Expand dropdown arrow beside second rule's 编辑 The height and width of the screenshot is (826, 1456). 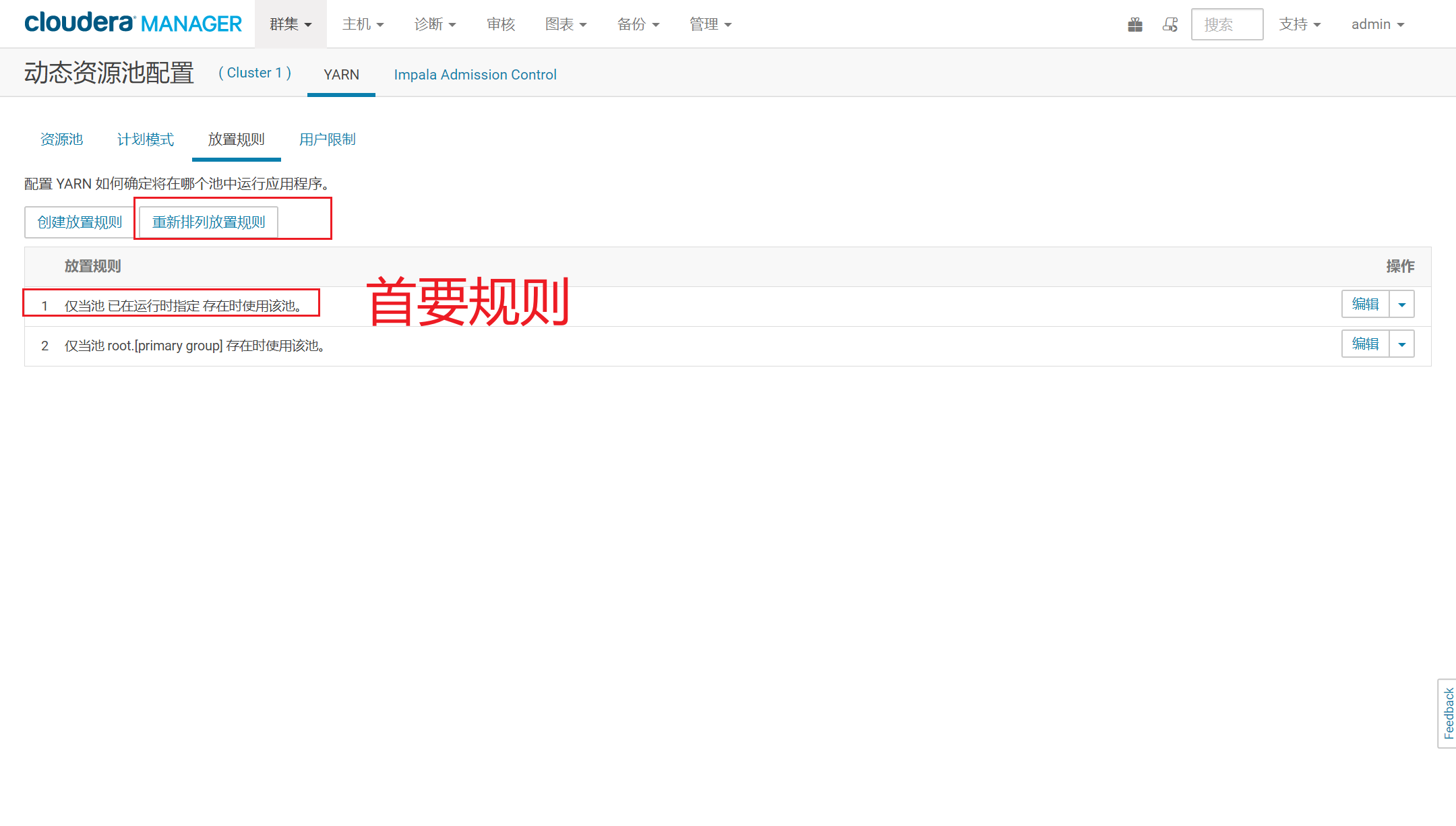click(x=1402, y=344)
